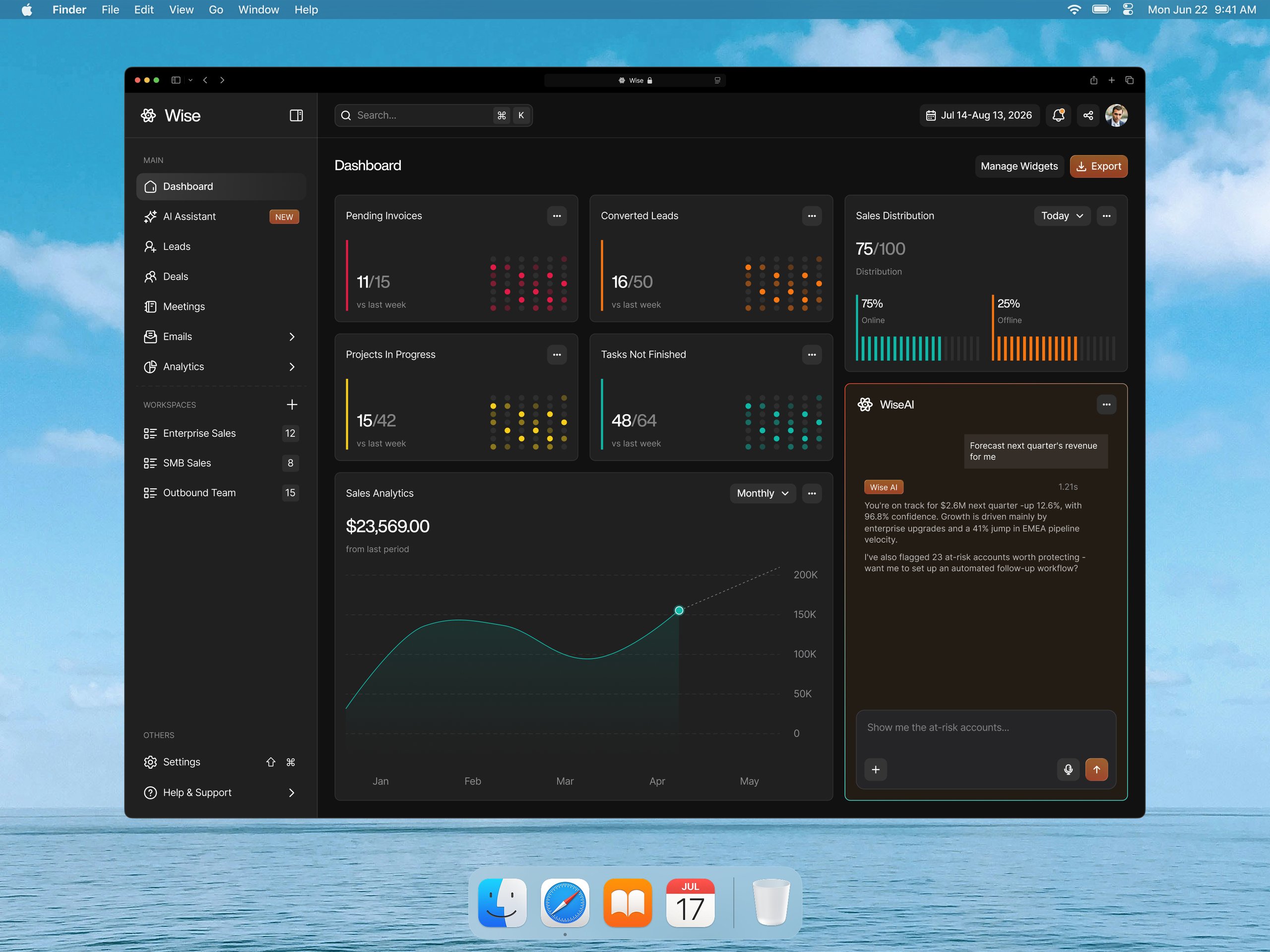Screen dimensions: 1270x952
Task: Open Deals in sidebar
Action: (x=221, y=277)
